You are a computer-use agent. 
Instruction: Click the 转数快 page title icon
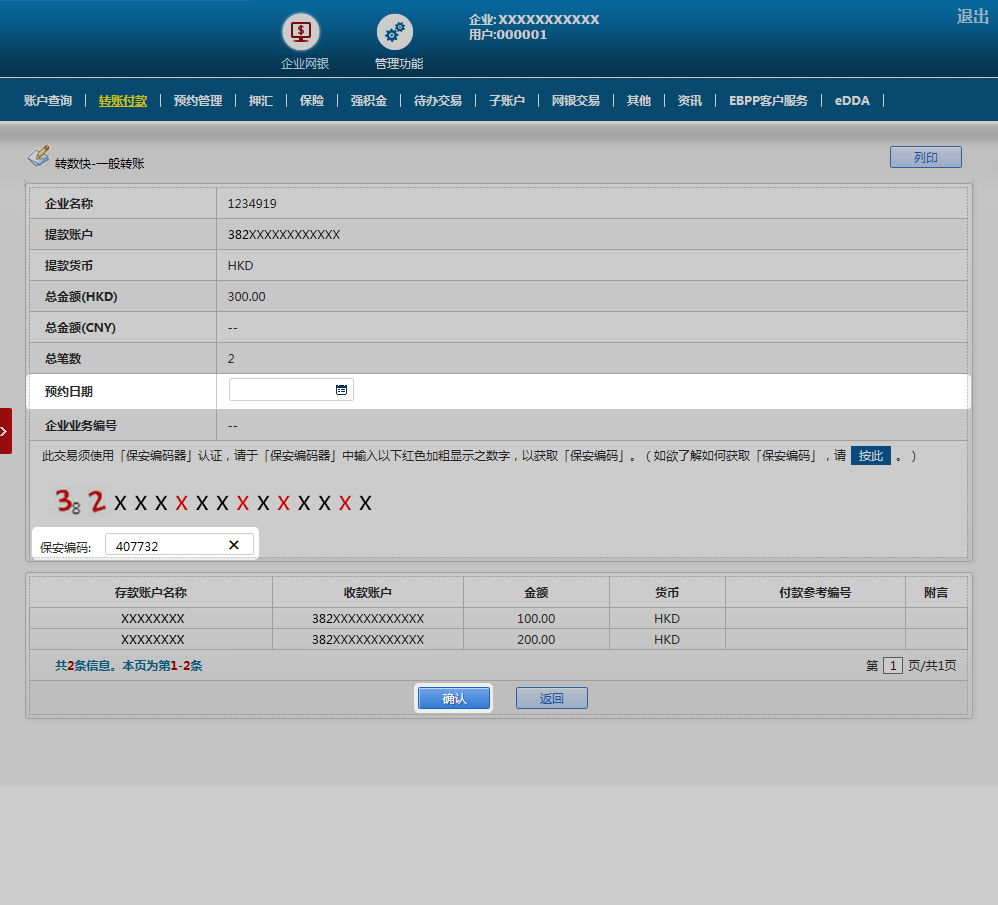tap(38, 156)
